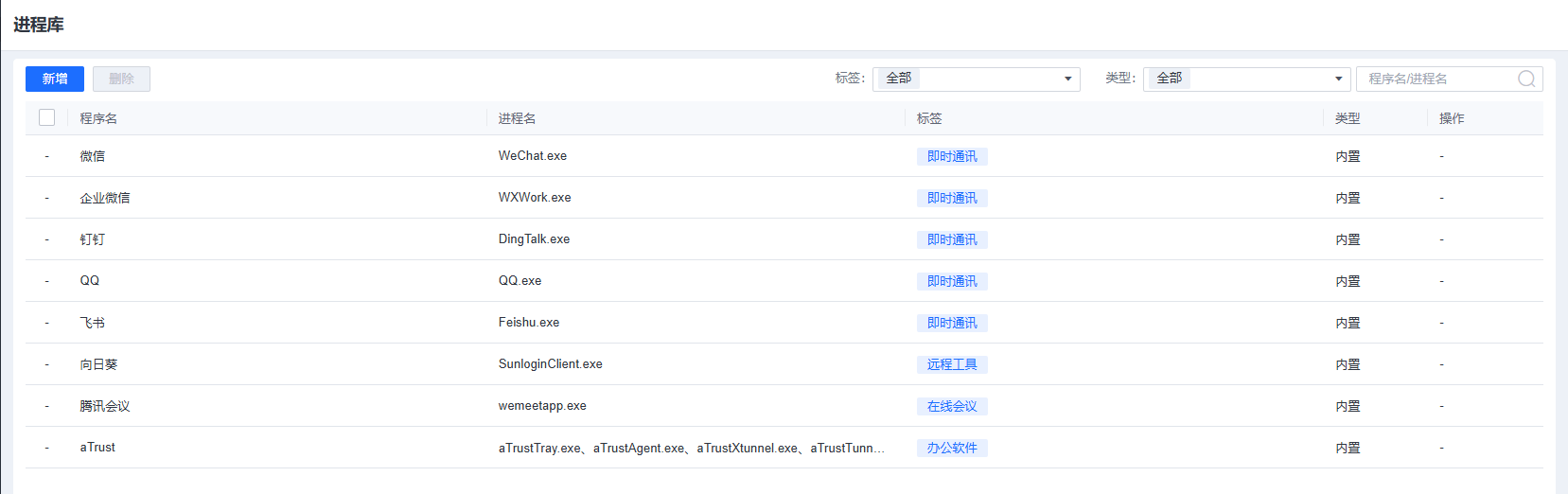Open the 标签 filter dropdown
1568x494 pixels.
point(976,79)
